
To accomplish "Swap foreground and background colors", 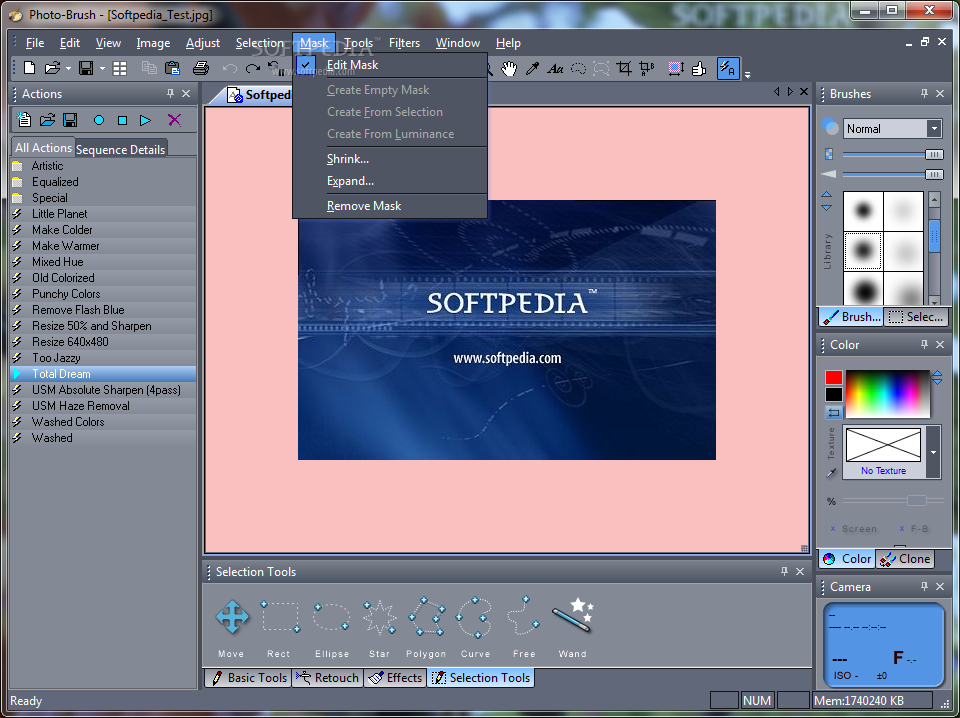I will [x=833, y=412].
